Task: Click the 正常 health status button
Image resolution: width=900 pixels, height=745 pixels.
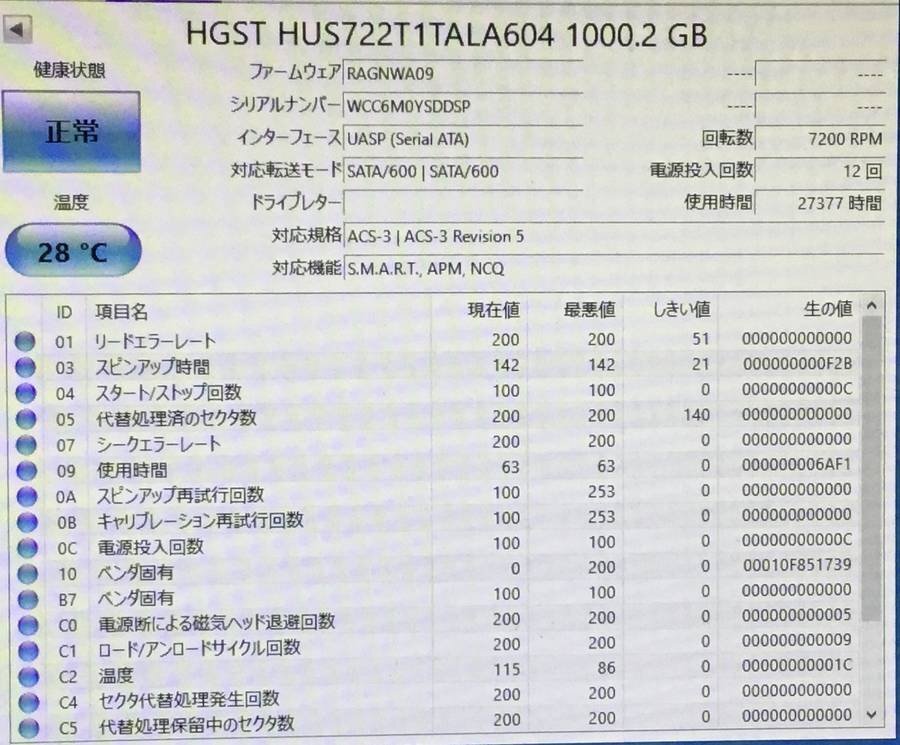Action: (x=71, y=133)
